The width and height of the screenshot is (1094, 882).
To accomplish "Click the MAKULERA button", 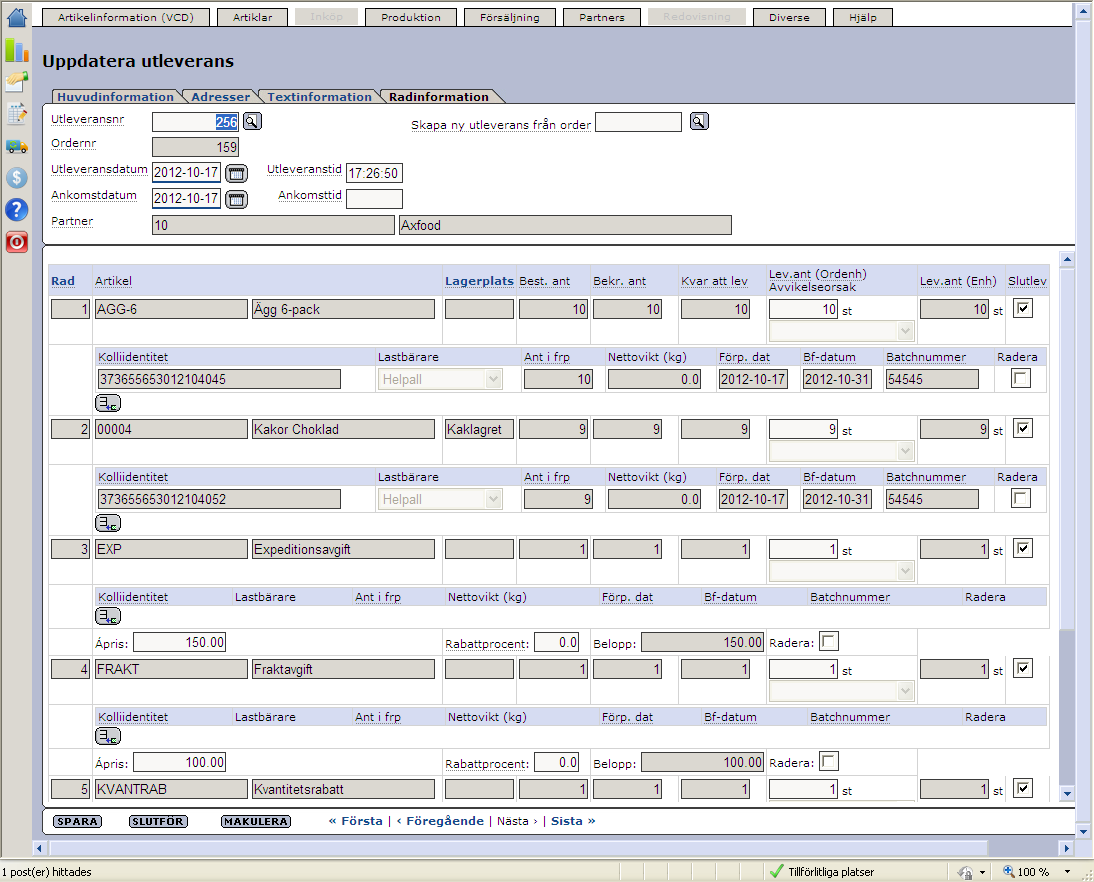I will click(x=256, y=821).
